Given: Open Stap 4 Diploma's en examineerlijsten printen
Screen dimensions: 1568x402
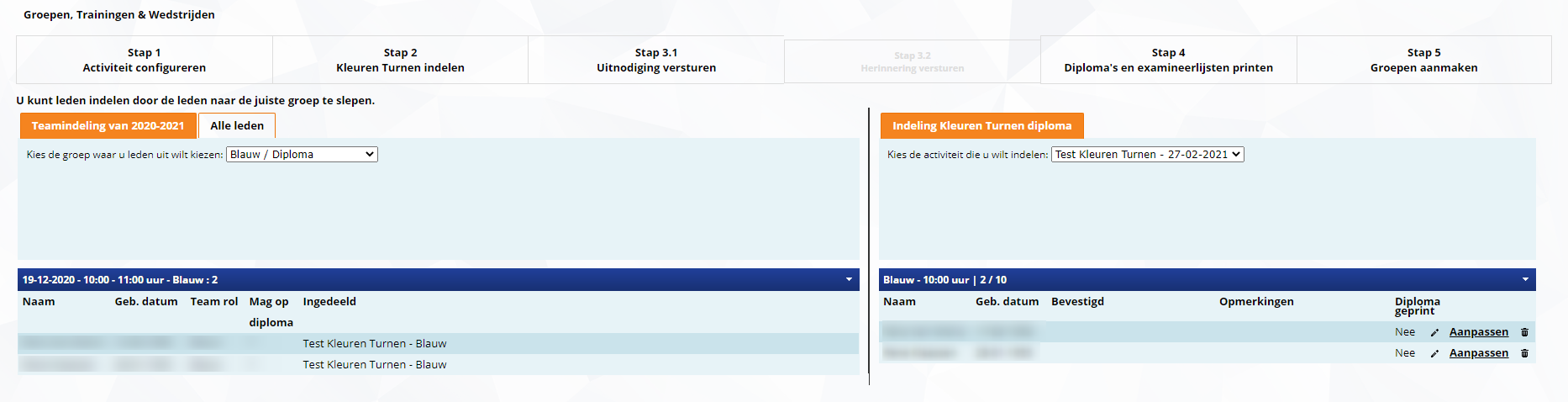Looking at the screenshot, I should [1168, 60].
